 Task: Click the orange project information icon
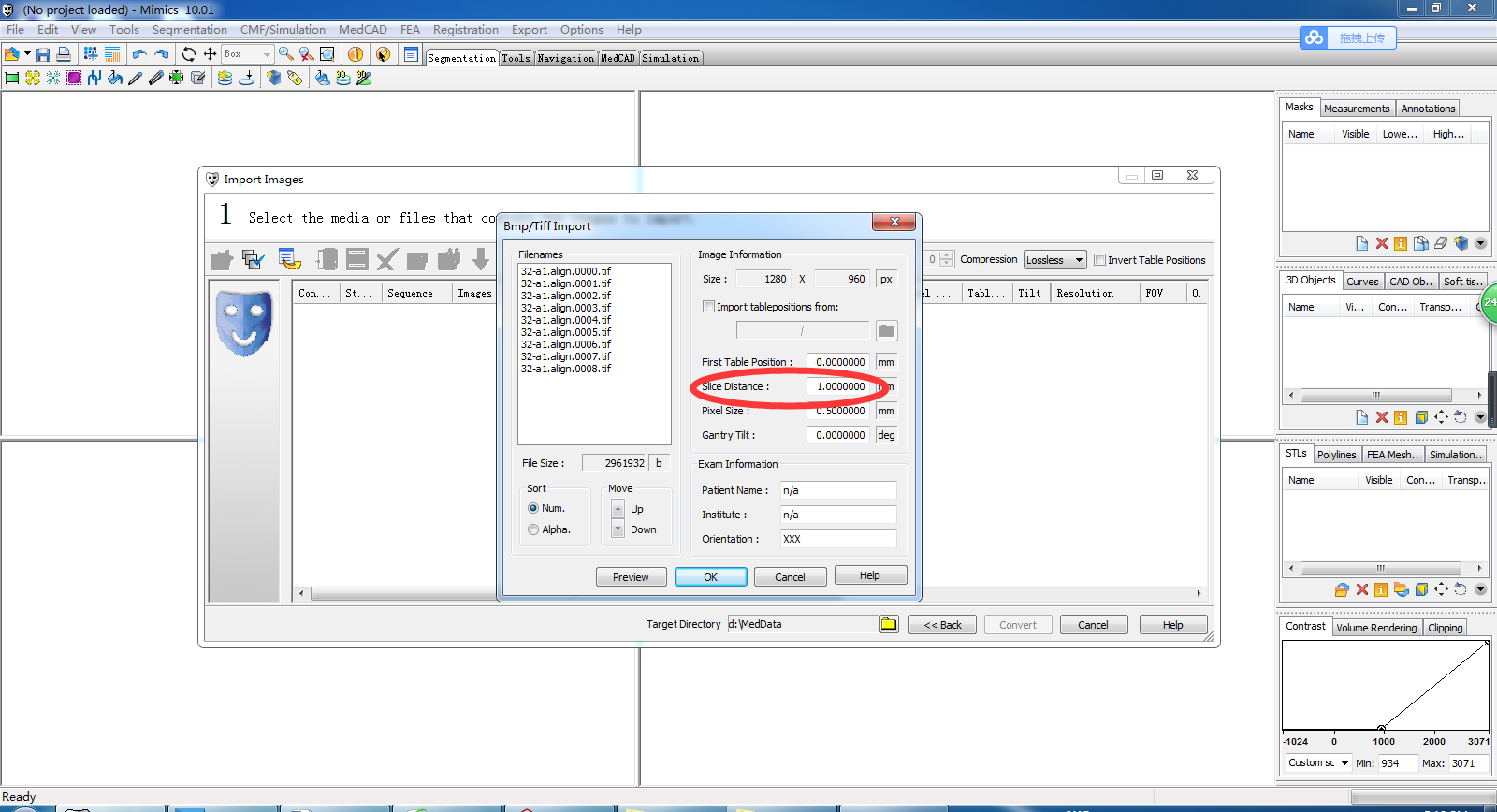[356, 54]
